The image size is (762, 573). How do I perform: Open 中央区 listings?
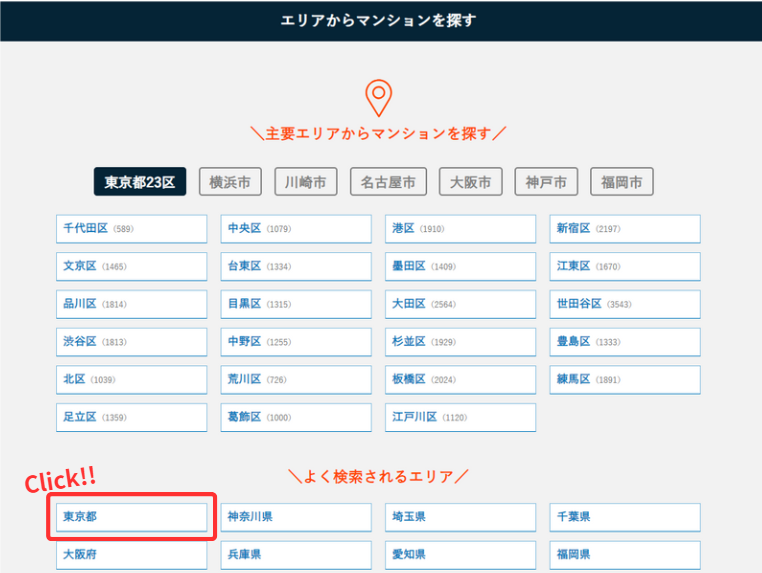point(296,229)
